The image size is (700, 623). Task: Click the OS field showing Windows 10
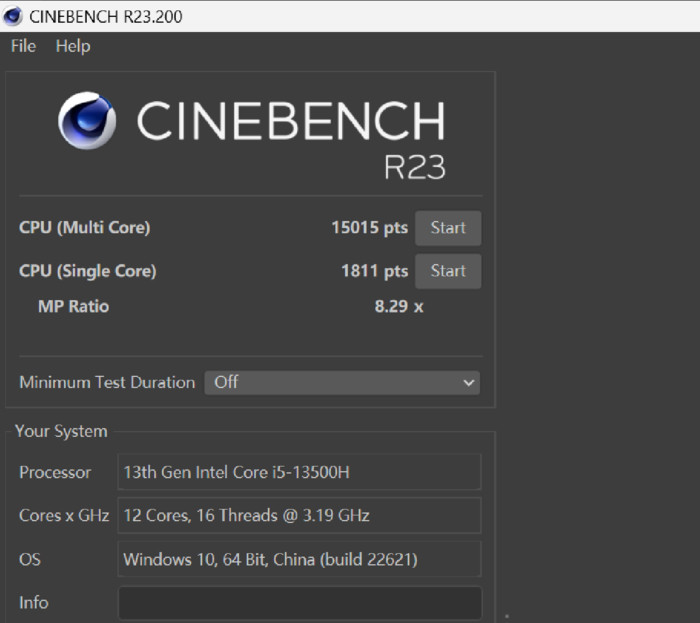point(299,559)
